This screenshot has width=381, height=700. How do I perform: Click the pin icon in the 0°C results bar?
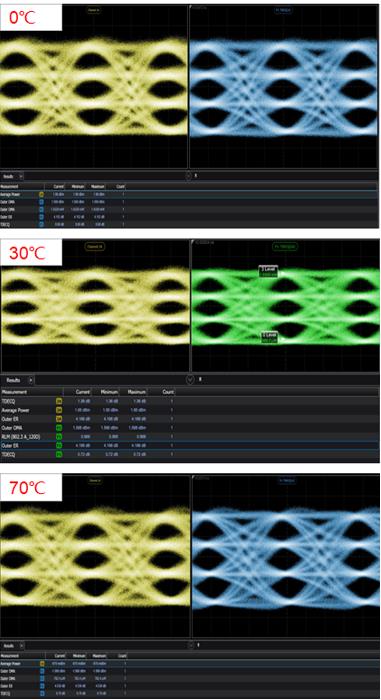(195, 176)
